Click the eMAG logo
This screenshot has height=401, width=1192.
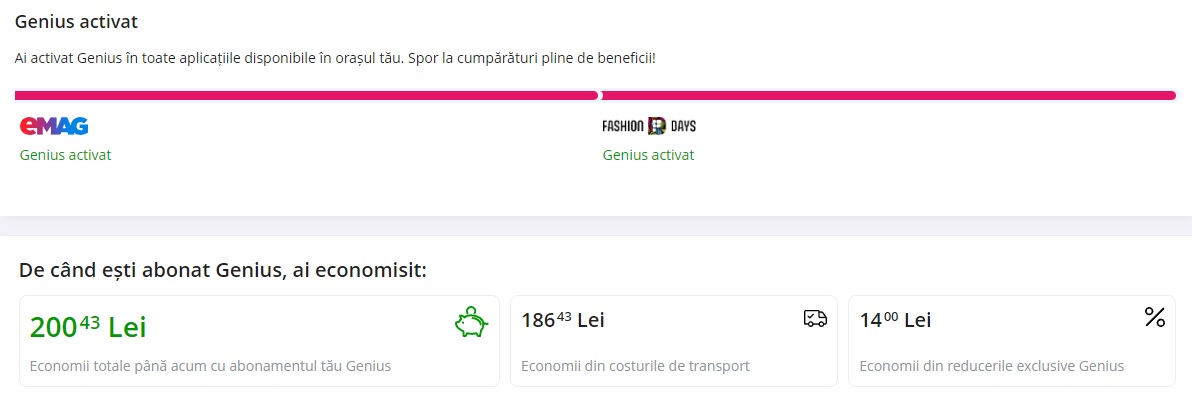pyautogui.click(x=54, y=126)
